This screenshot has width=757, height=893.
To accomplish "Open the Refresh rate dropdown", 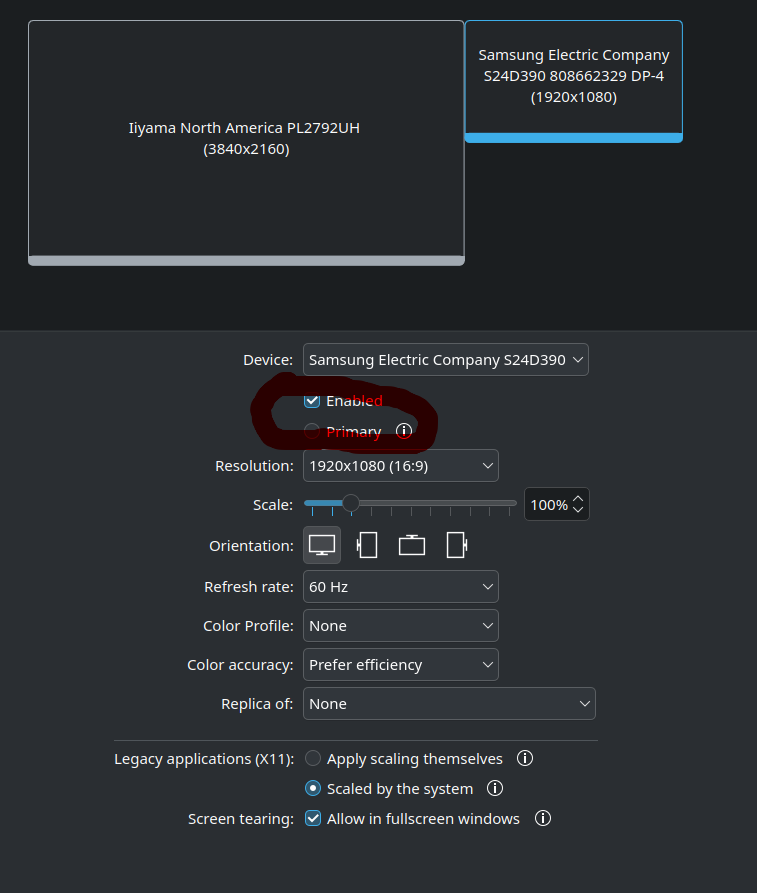I will (401, 587).
